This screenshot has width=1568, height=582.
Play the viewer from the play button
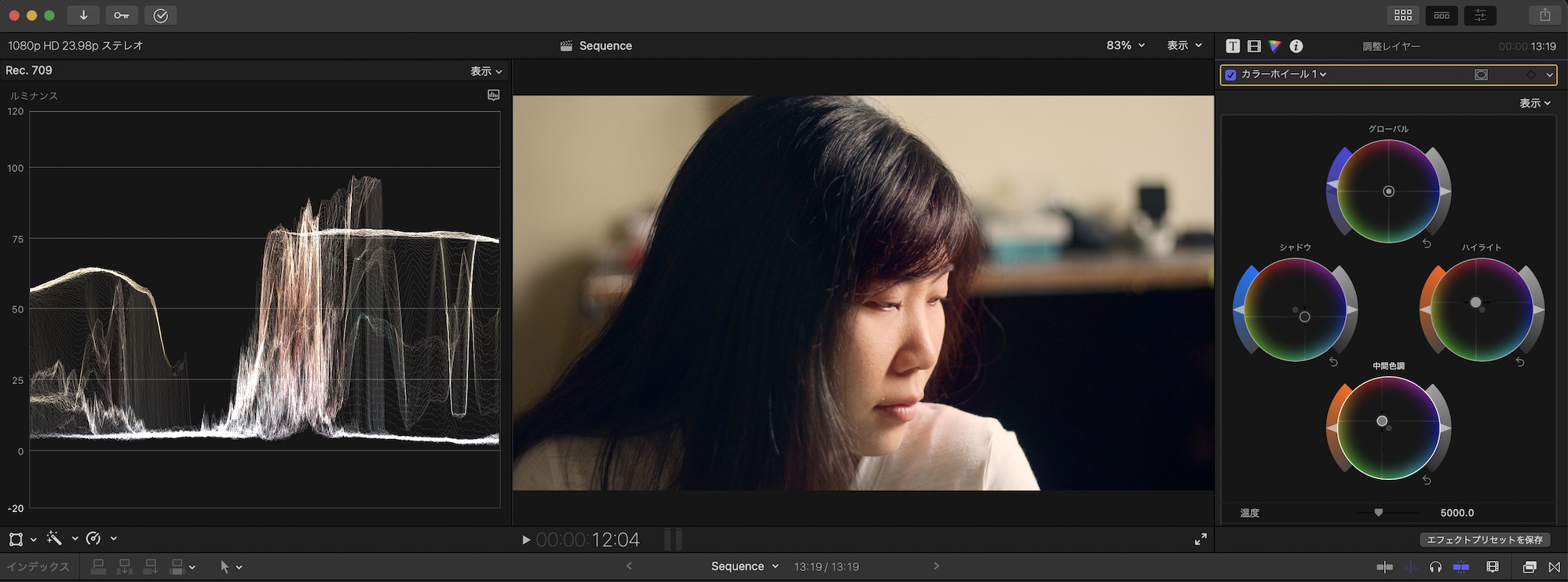[x=526, y=540]
